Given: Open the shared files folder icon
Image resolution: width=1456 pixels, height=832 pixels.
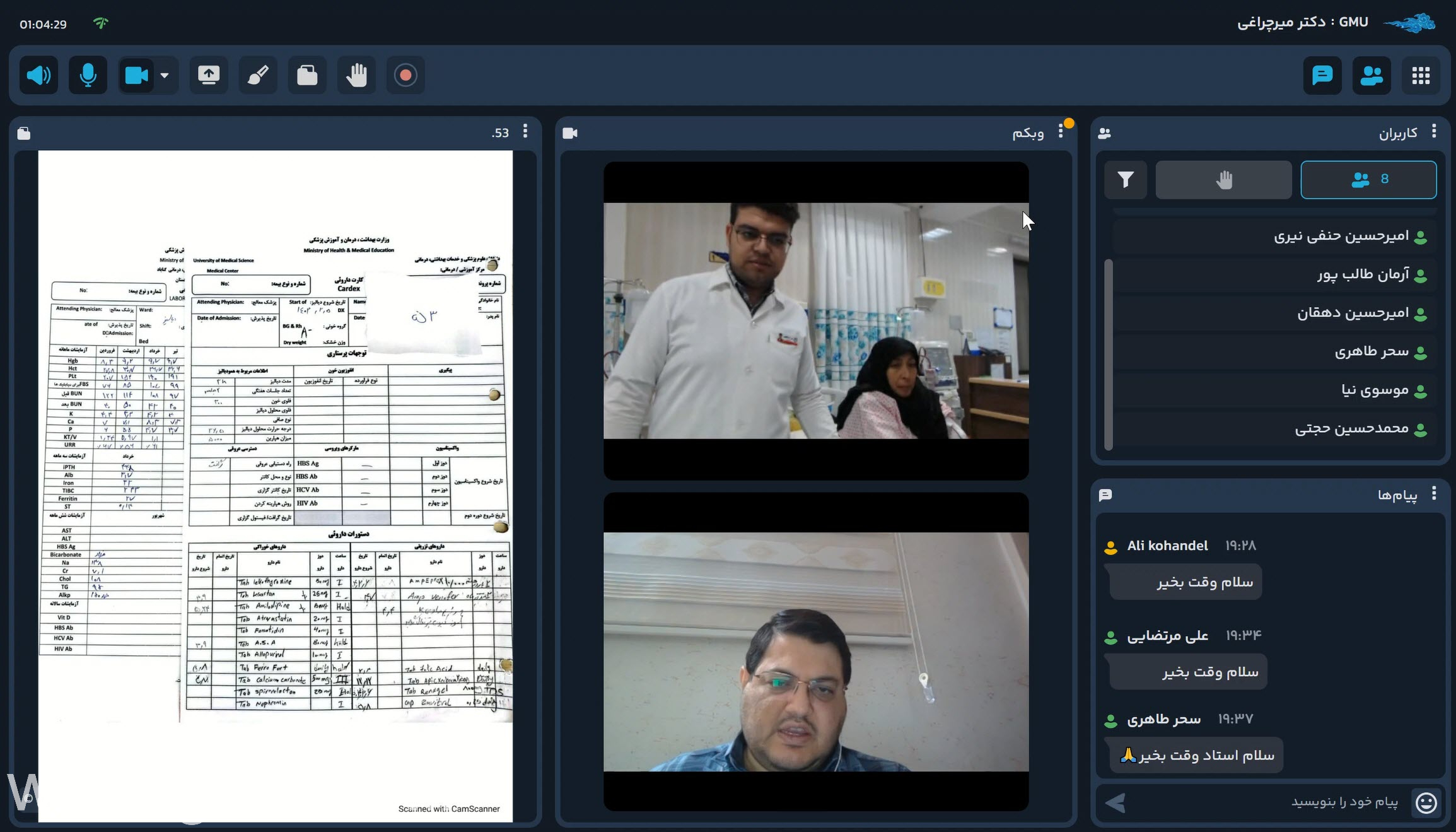Looking at the screenshot, I should [307, 76].
